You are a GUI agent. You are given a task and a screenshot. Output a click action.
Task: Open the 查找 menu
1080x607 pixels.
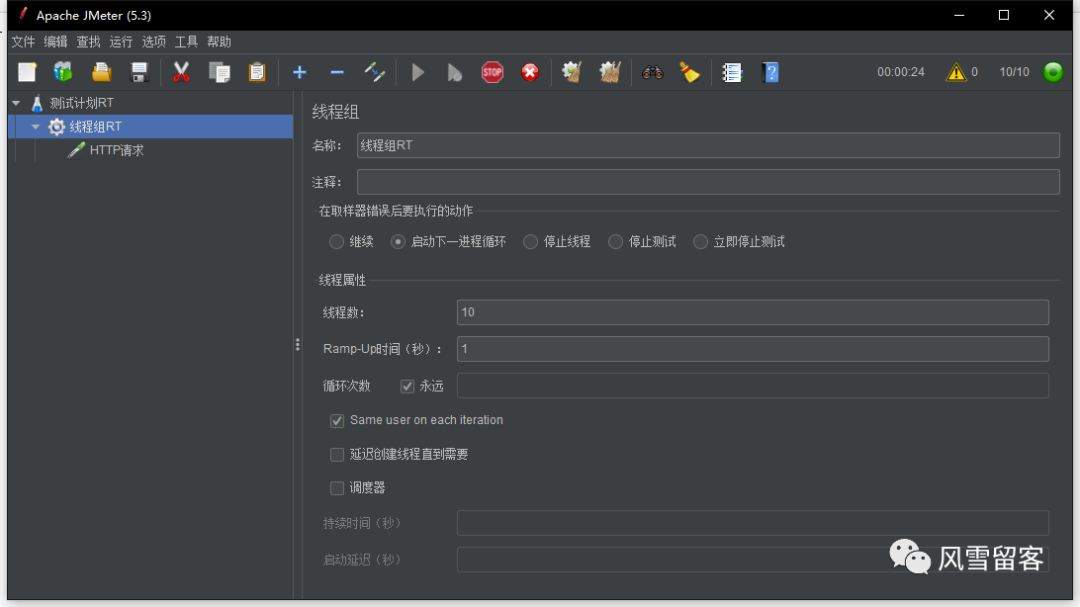click(x=88, y=42)
